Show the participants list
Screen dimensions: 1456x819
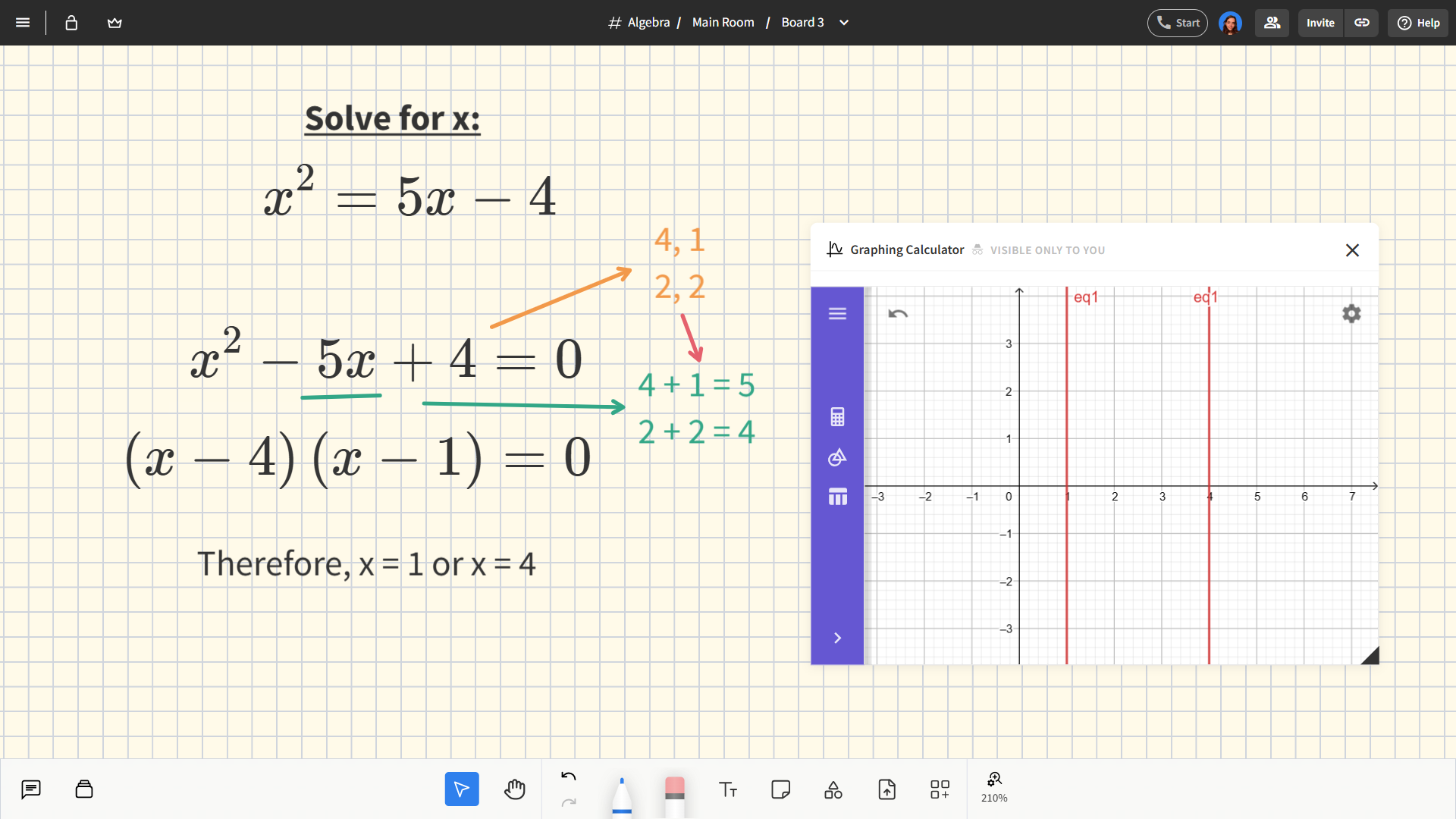1272,23
